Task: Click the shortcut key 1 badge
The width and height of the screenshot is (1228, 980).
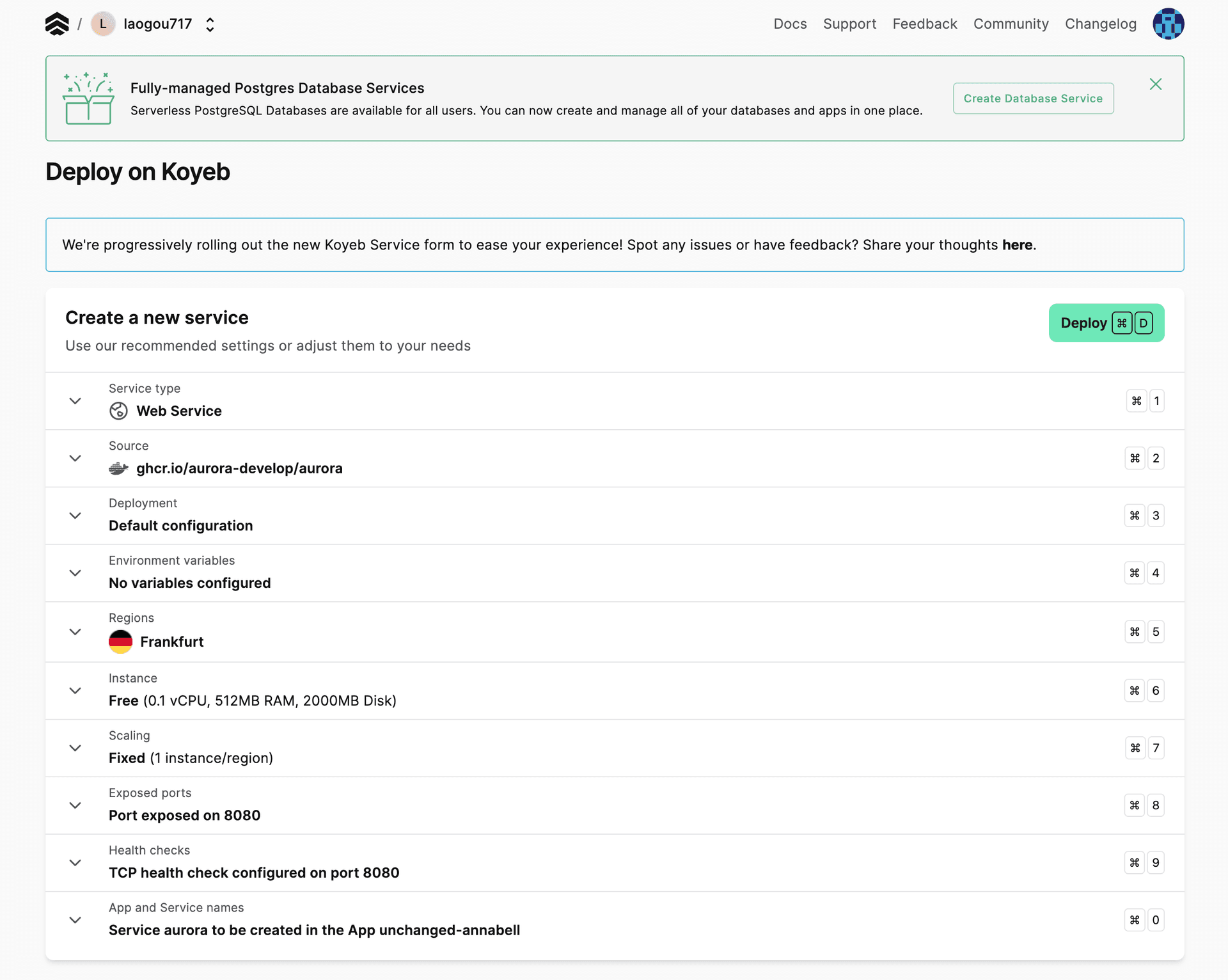Action: coord(1156,401)
